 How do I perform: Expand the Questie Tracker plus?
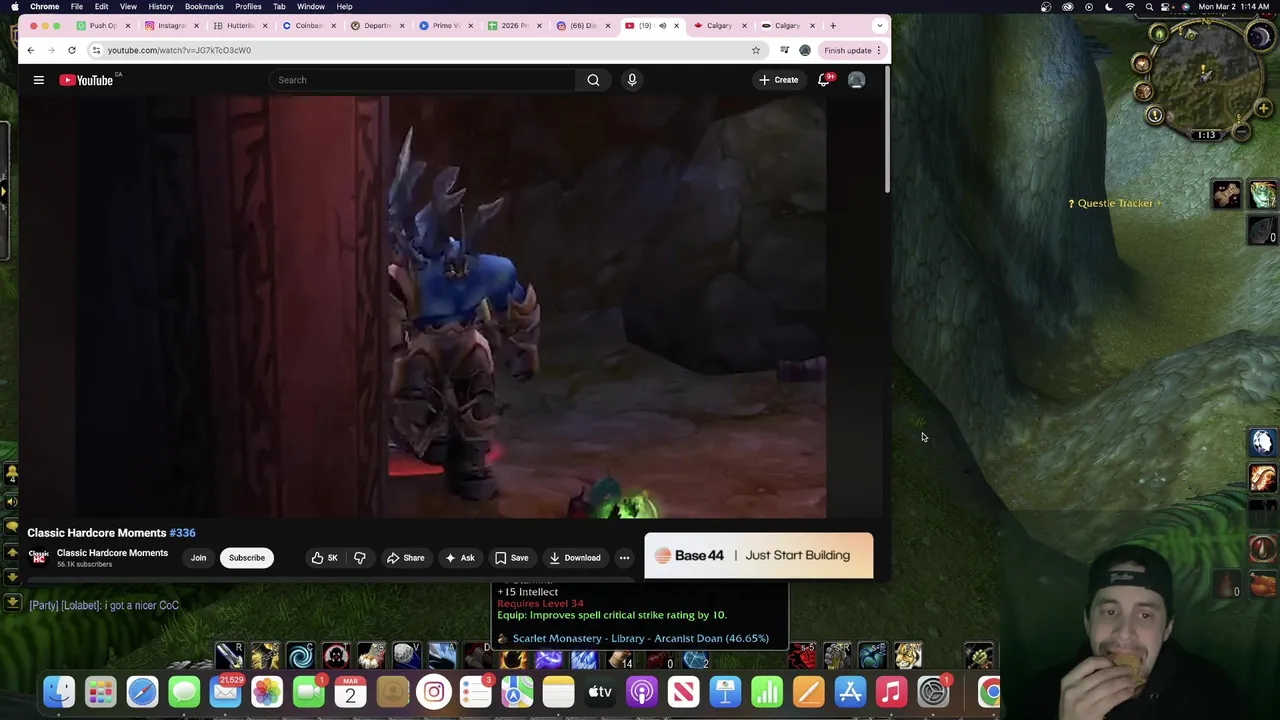1158,203
